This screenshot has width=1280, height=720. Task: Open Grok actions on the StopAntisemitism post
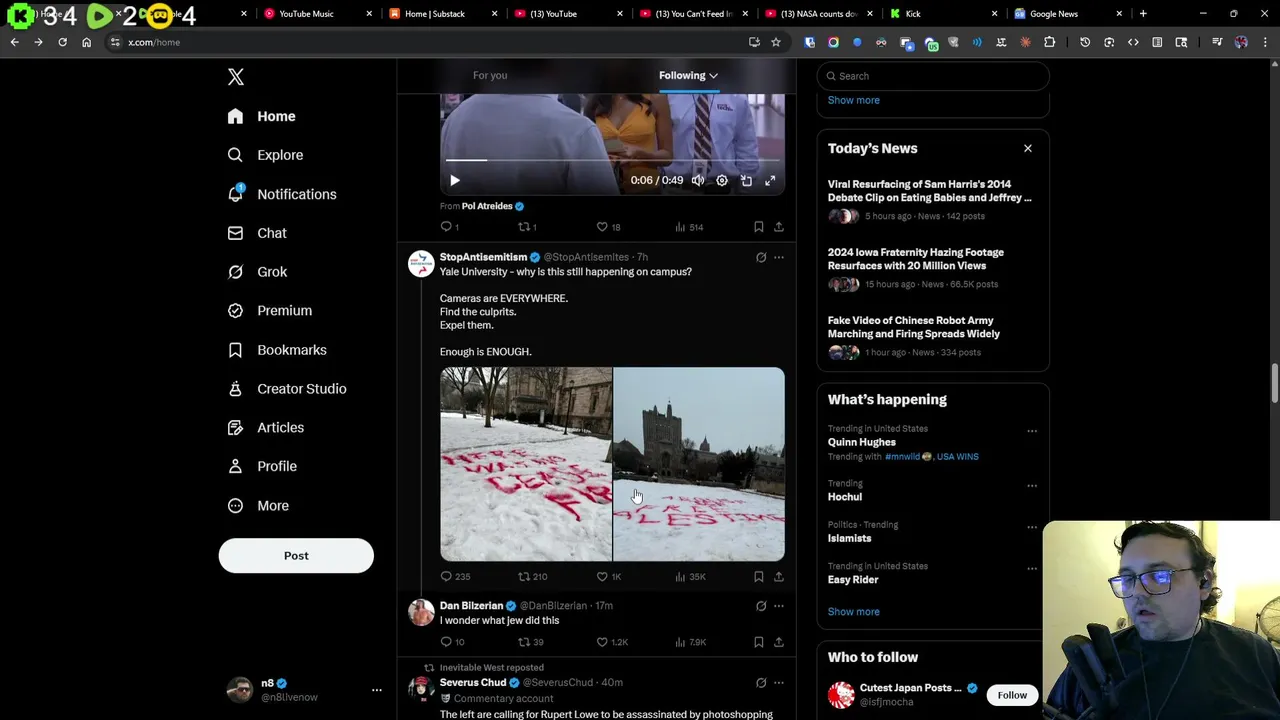[761, 257]
